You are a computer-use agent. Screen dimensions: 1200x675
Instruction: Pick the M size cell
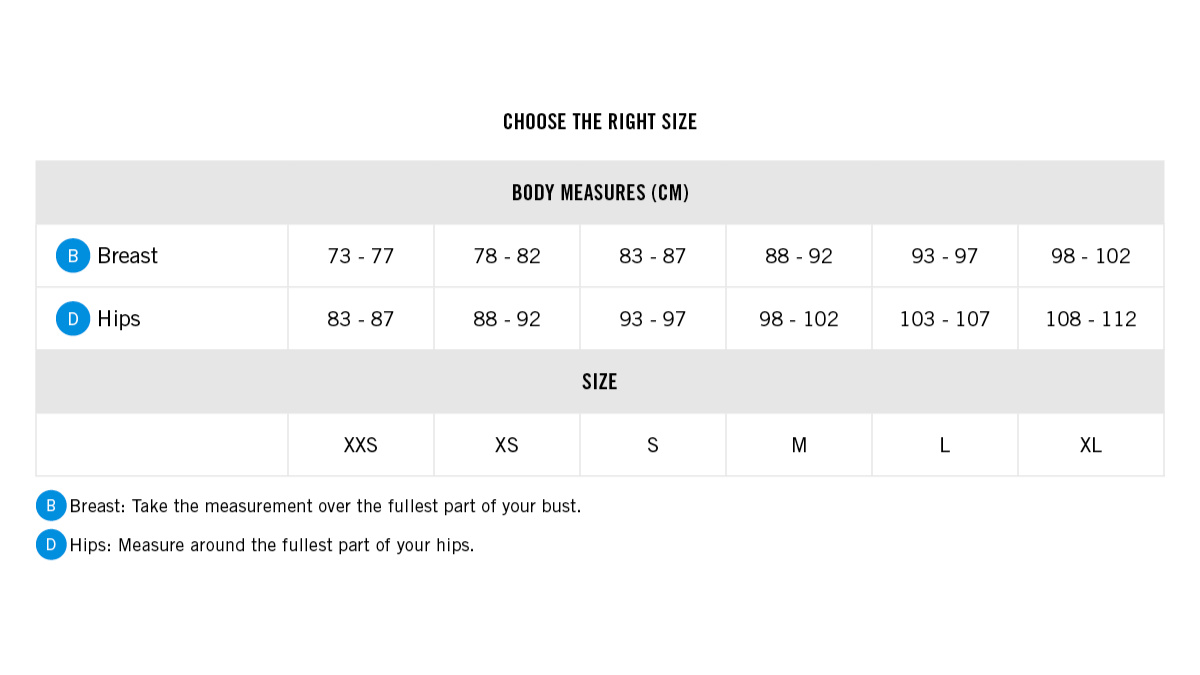pos(799,445)
